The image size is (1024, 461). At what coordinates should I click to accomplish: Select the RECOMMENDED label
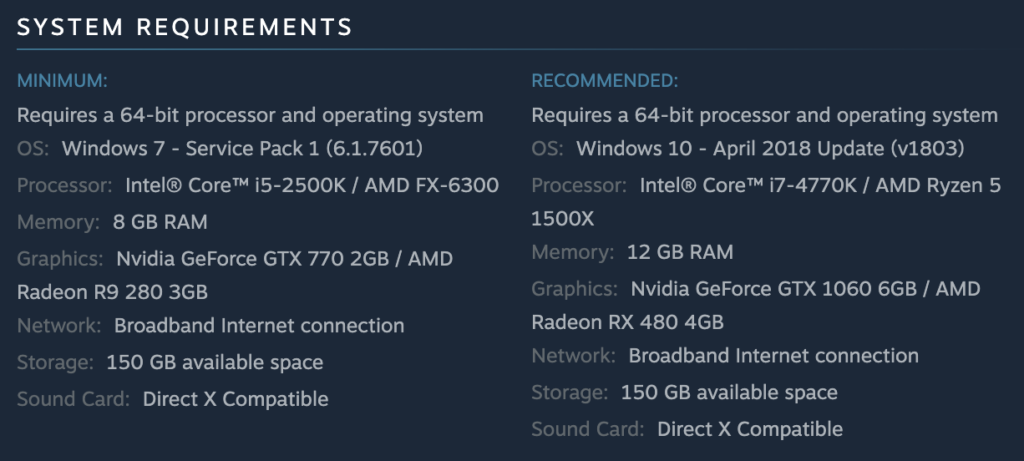coord(605,81)
